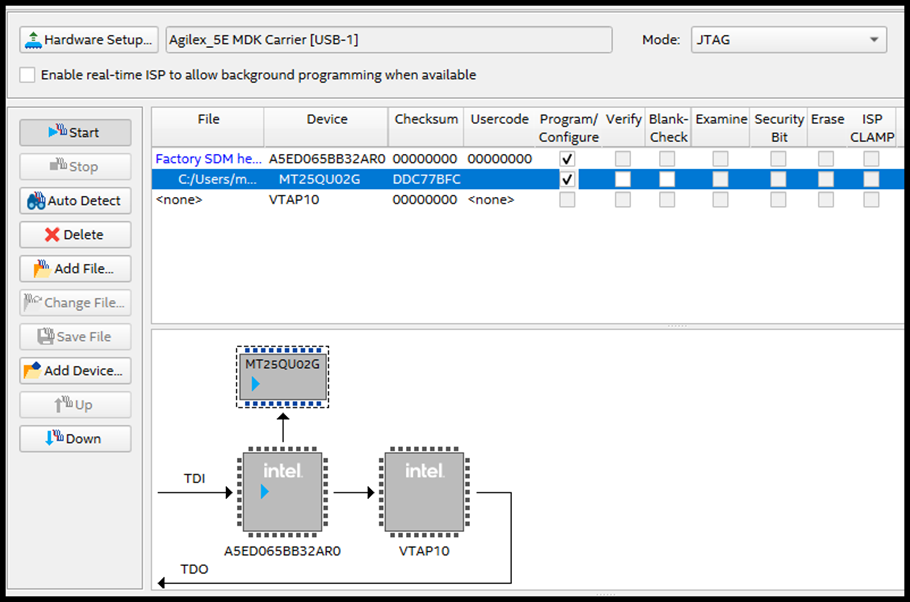Toggle Program/Configure for MT25QU02G row

(x=568, y=179)
